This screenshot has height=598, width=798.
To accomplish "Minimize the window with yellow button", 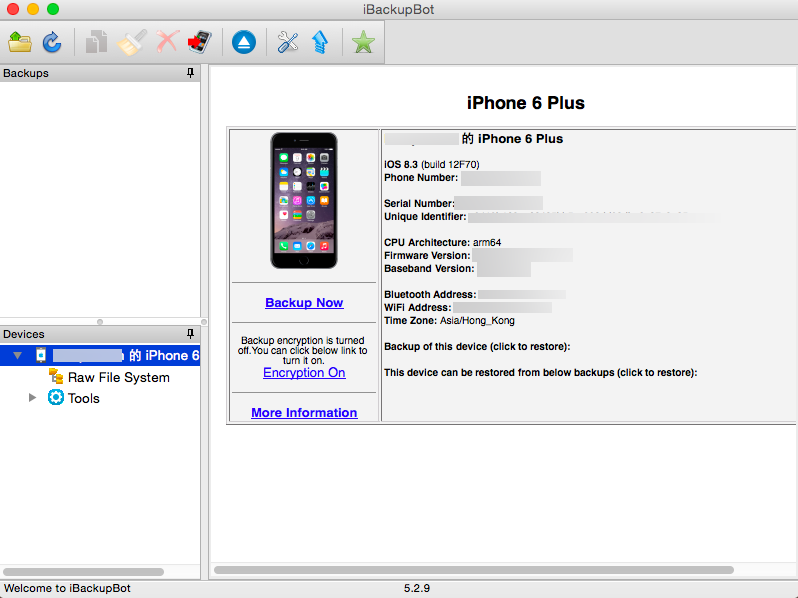I will 33,9.
